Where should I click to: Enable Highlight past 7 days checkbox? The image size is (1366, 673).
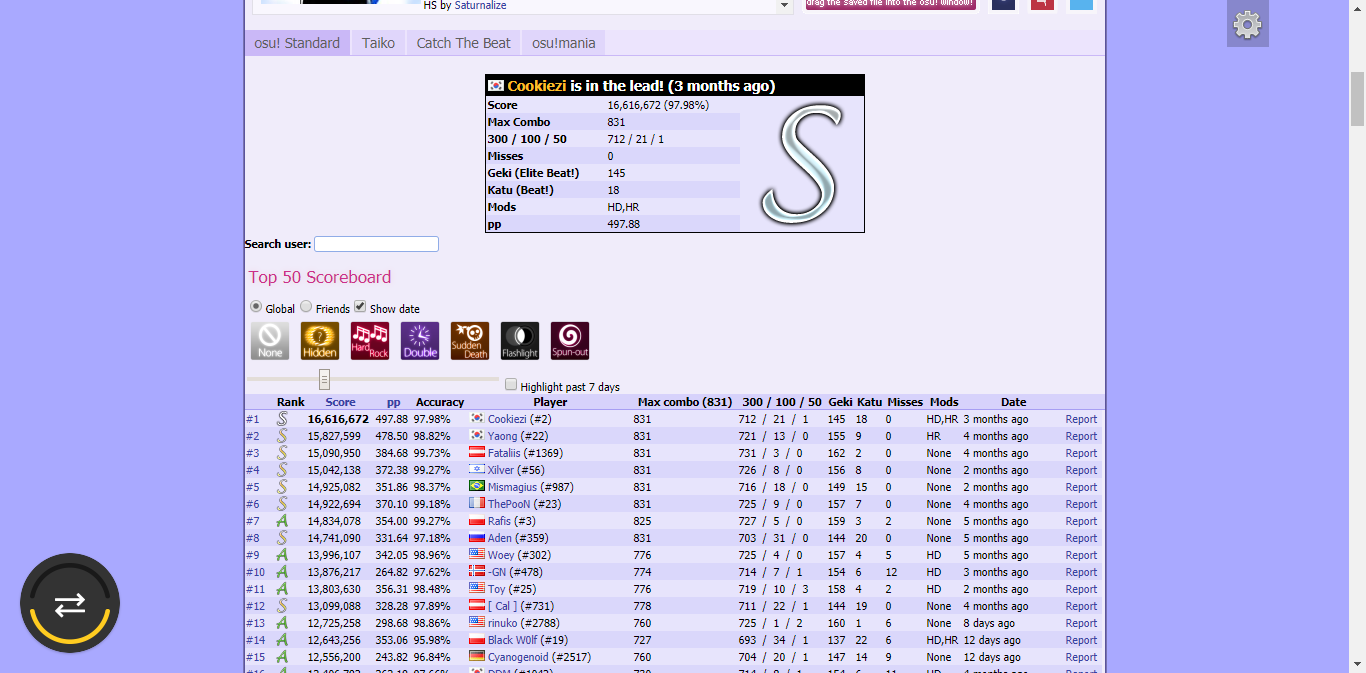[x=511, y=385]
